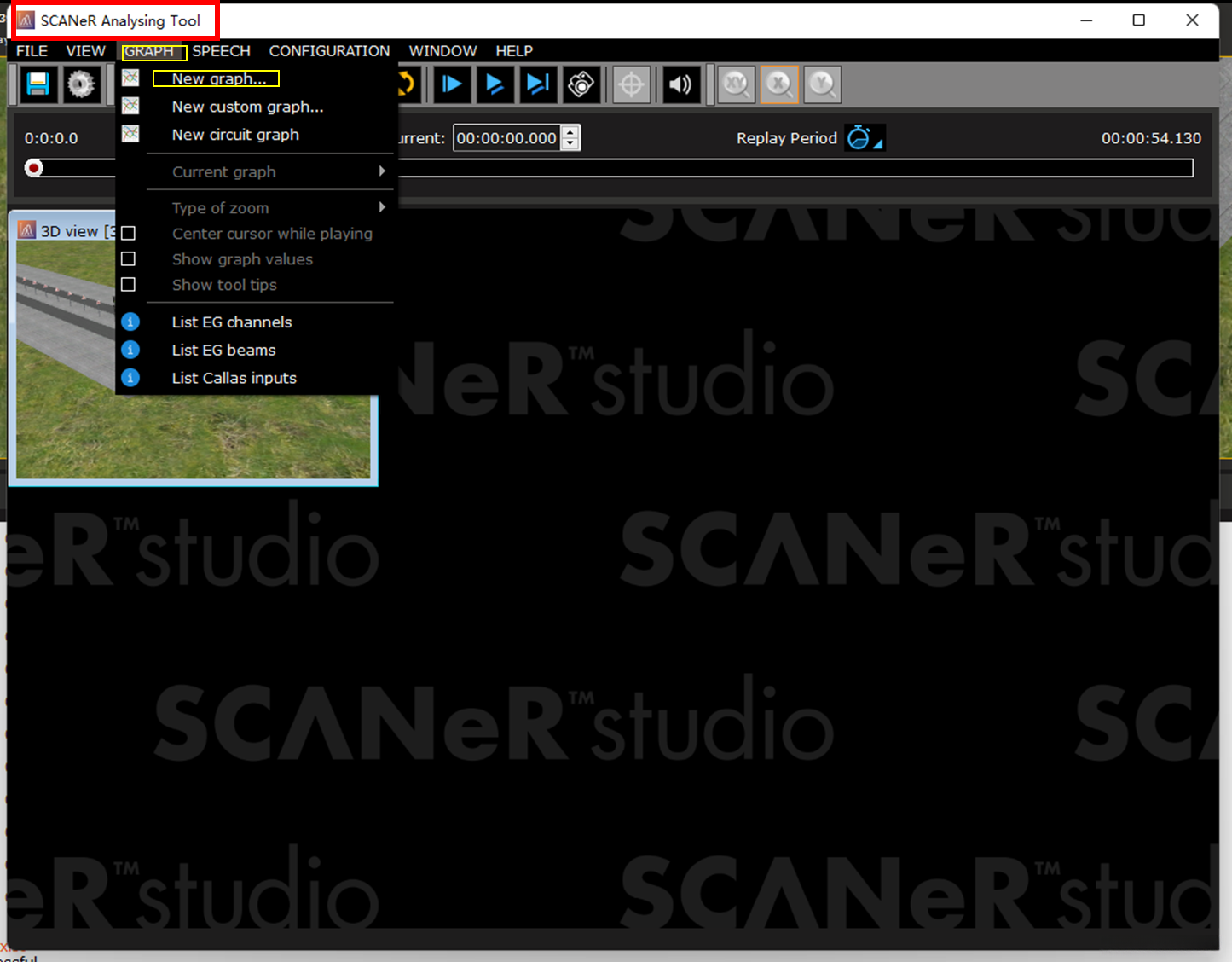Choose New graph... from the GRAPH menu
1232x962 pixels.
(256, 78)
